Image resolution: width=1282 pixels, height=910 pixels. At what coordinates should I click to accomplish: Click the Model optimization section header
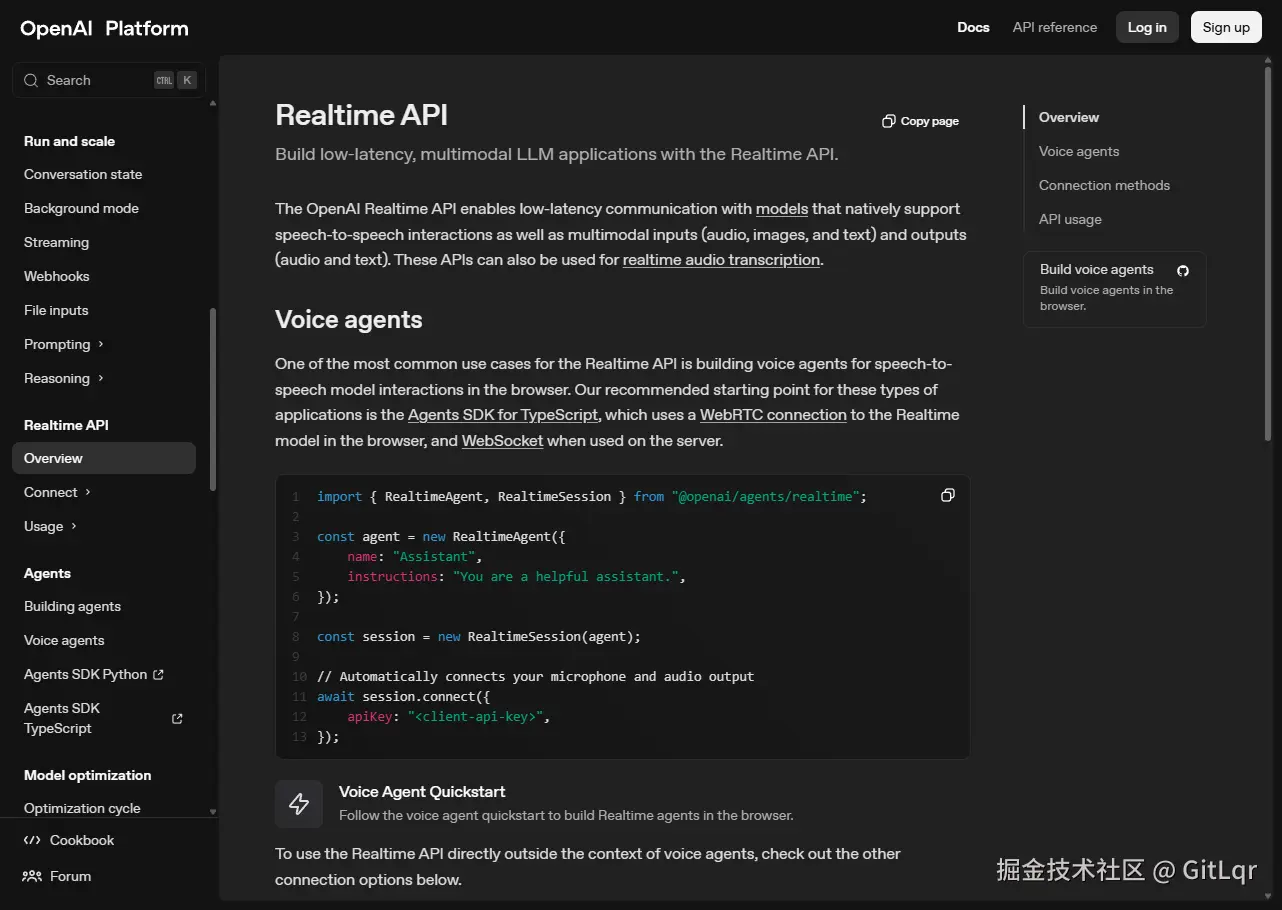click(88, 775)
